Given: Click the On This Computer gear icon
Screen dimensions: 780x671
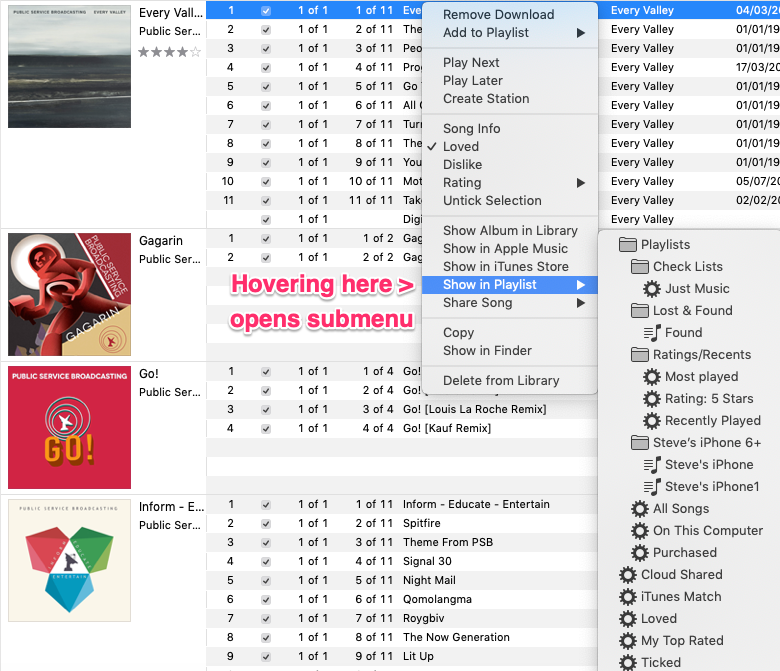Looking at the screenshot, I should coord(640,531).
